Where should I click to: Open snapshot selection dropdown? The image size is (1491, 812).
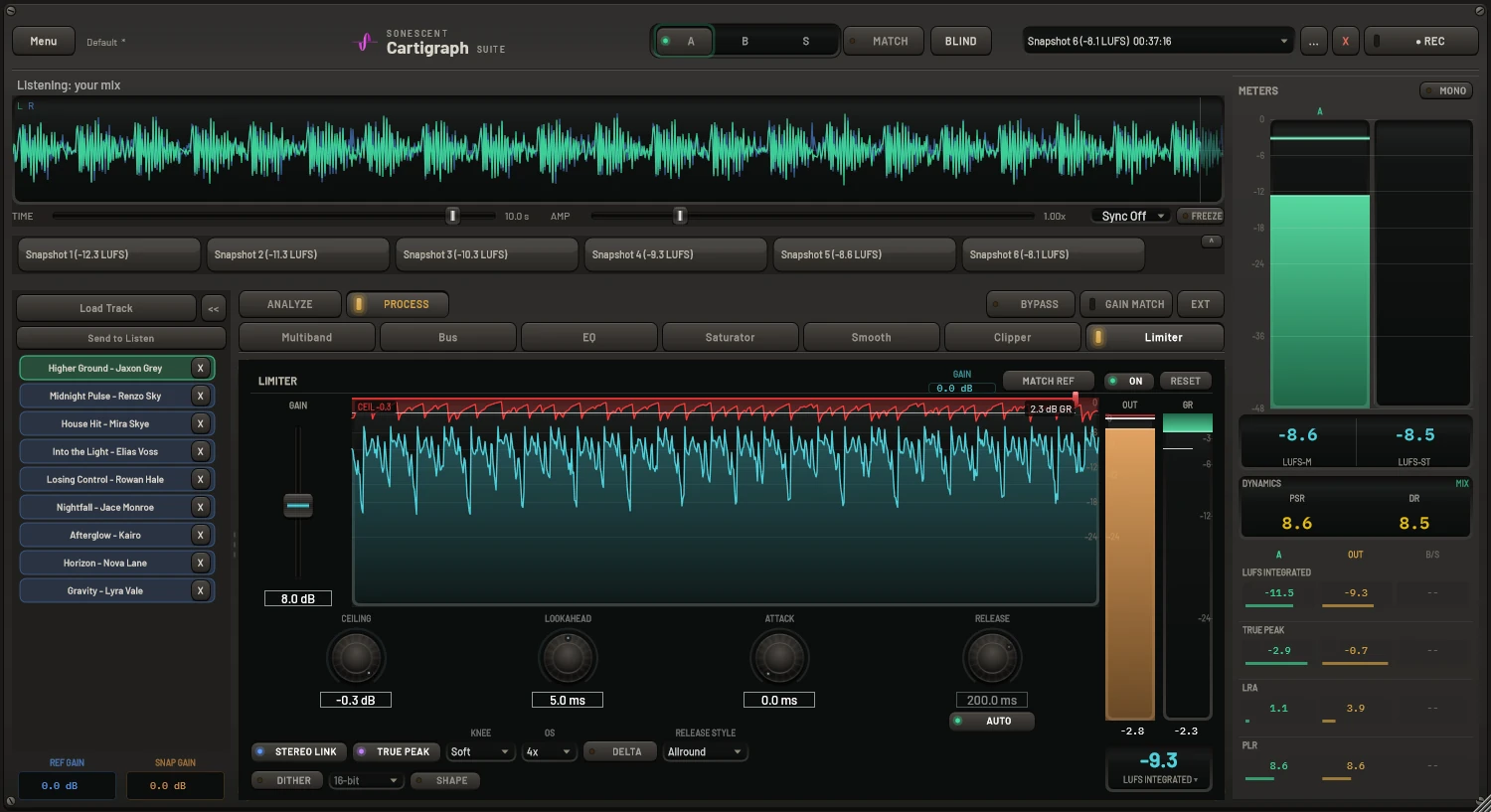(1158, 41)
